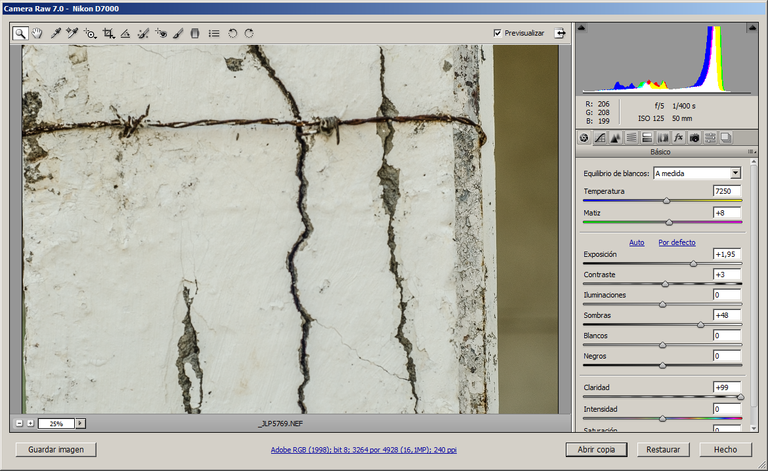768x471 pixels.
Task: Click the Exposición slider handle
Action: tap(694, 264)
